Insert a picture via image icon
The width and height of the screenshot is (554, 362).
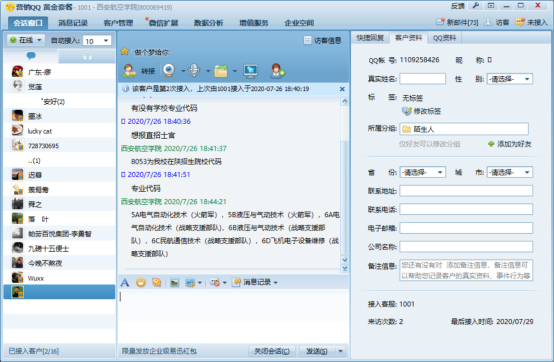(174, 283)
